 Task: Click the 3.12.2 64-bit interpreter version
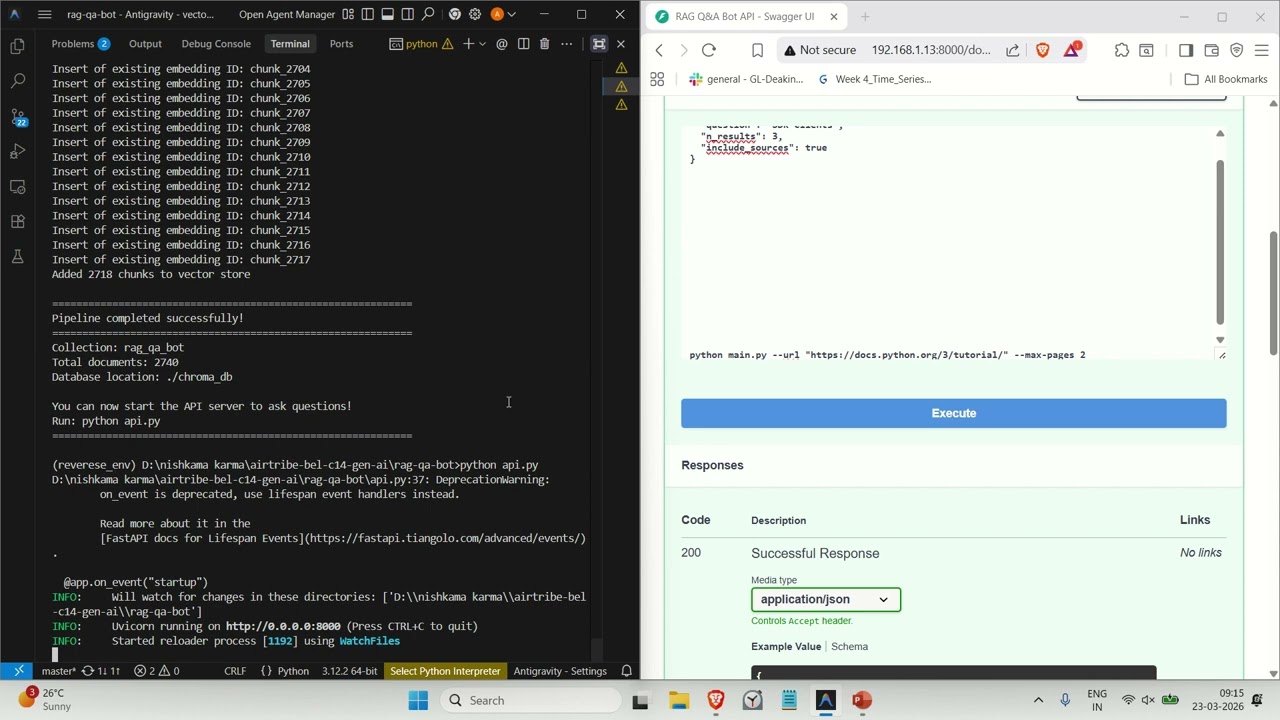tap(350, 671)
